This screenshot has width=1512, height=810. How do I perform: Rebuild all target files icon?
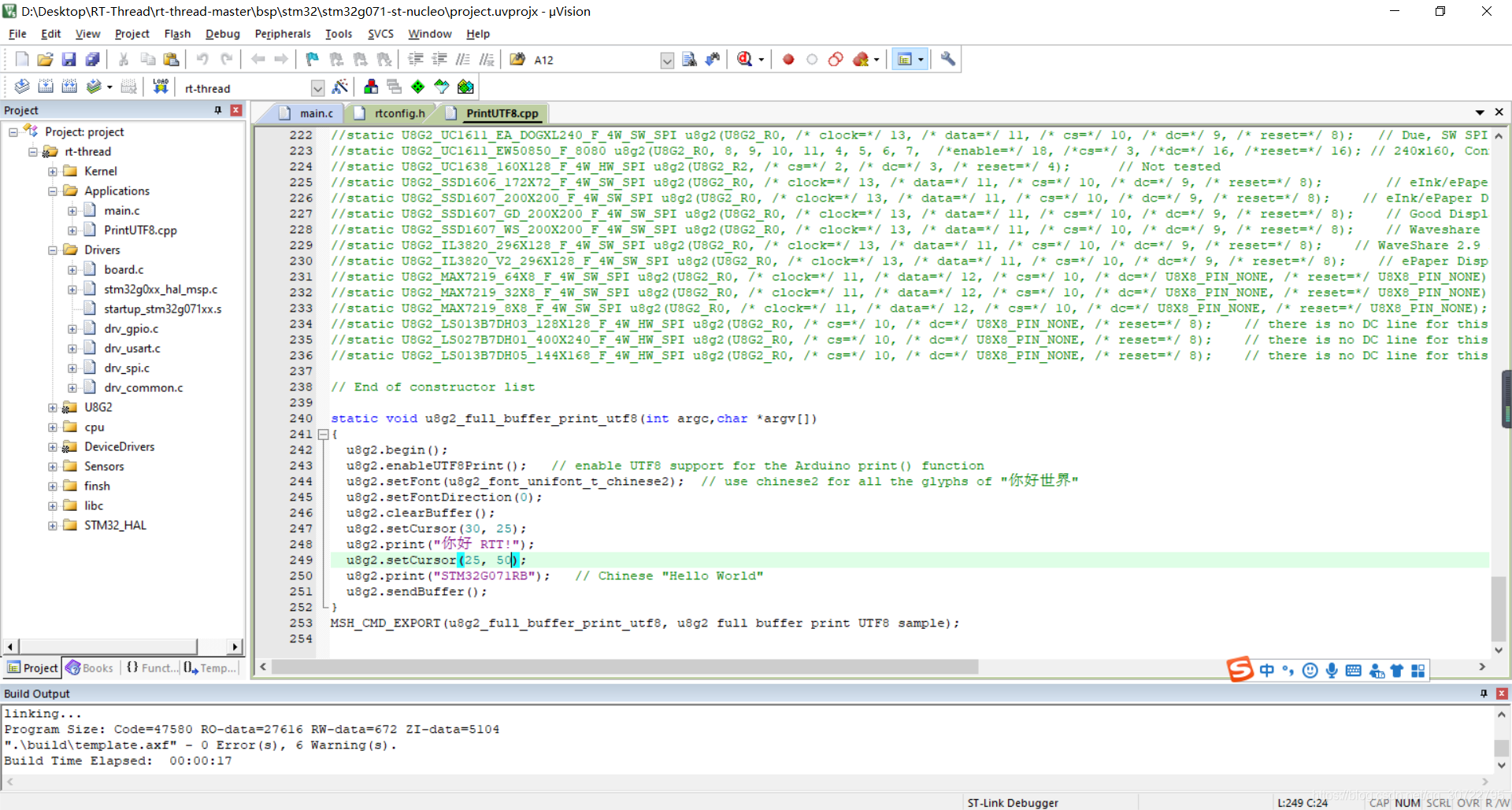click(x=69, y=87)
